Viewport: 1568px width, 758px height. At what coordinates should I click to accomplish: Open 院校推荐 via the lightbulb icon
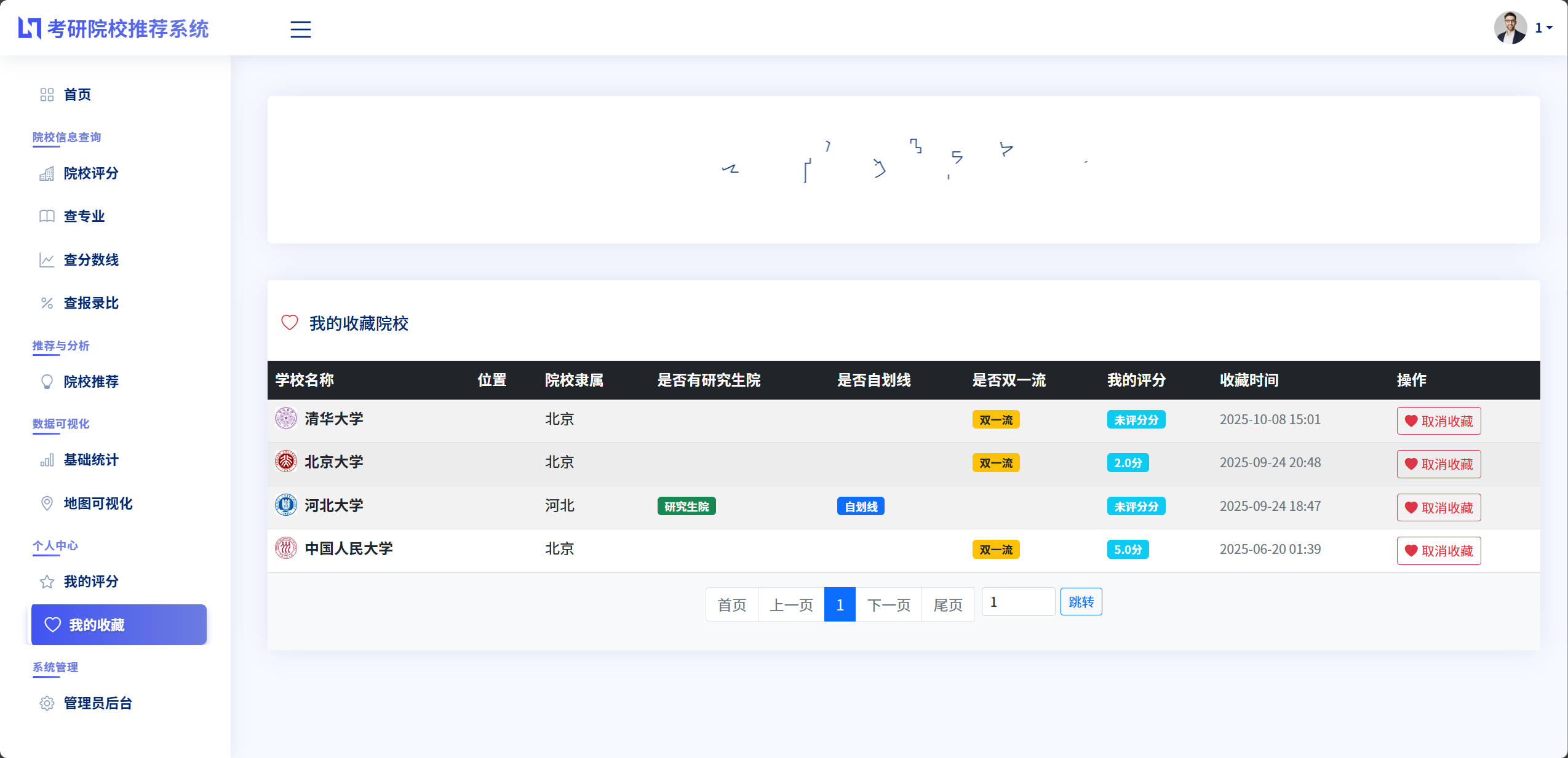[47, 382]
